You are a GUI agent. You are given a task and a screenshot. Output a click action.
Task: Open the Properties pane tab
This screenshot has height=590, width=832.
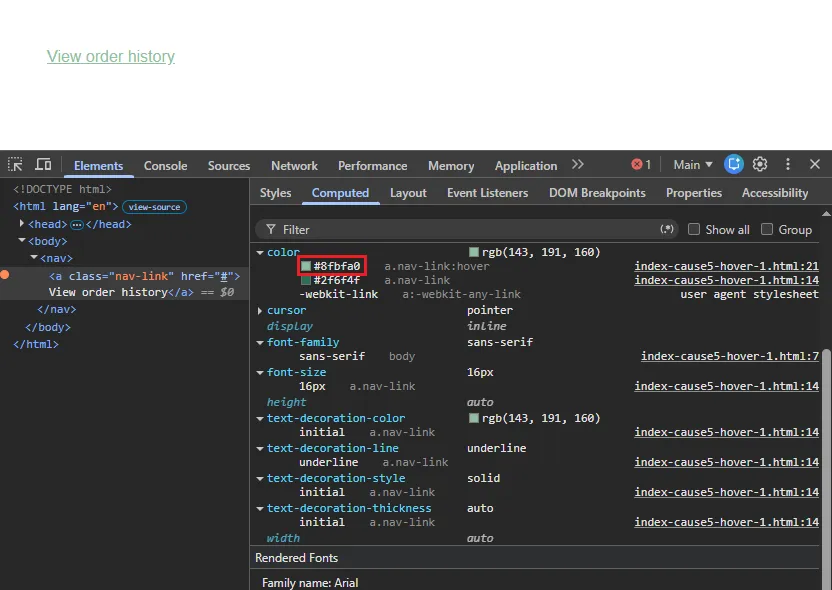[x=694, y=193]
